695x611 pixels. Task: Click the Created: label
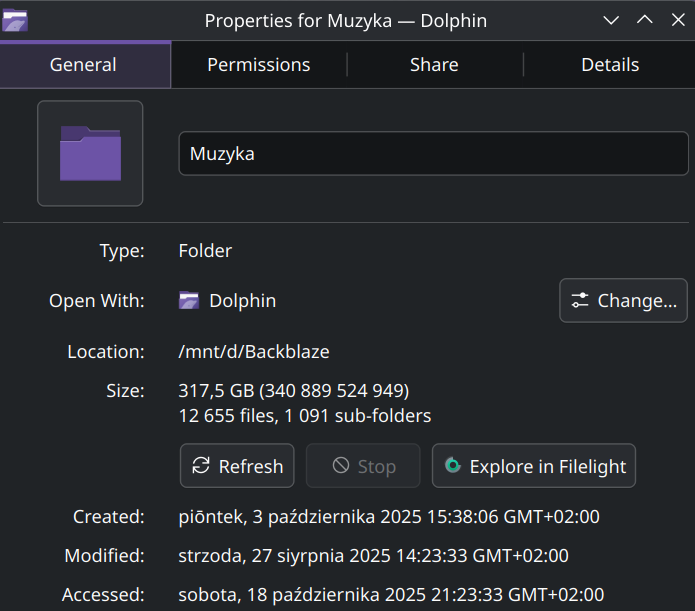pos(109,517)
